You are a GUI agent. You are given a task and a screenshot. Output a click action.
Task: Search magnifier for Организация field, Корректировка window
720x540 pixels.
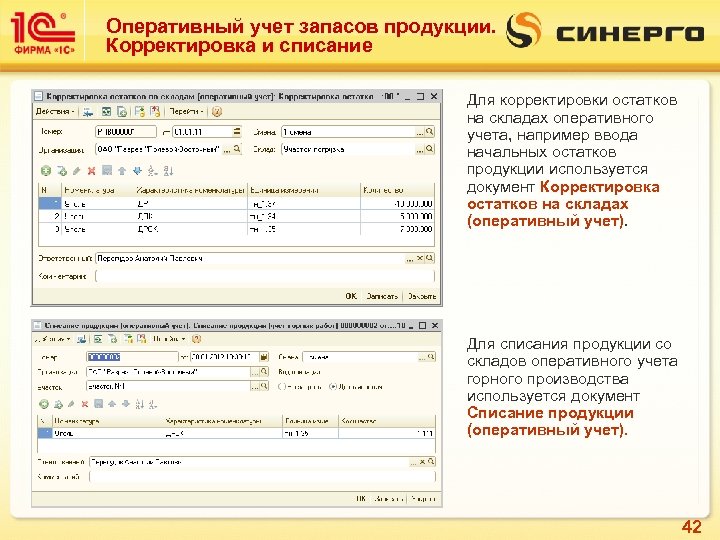(x=237, y=149)
